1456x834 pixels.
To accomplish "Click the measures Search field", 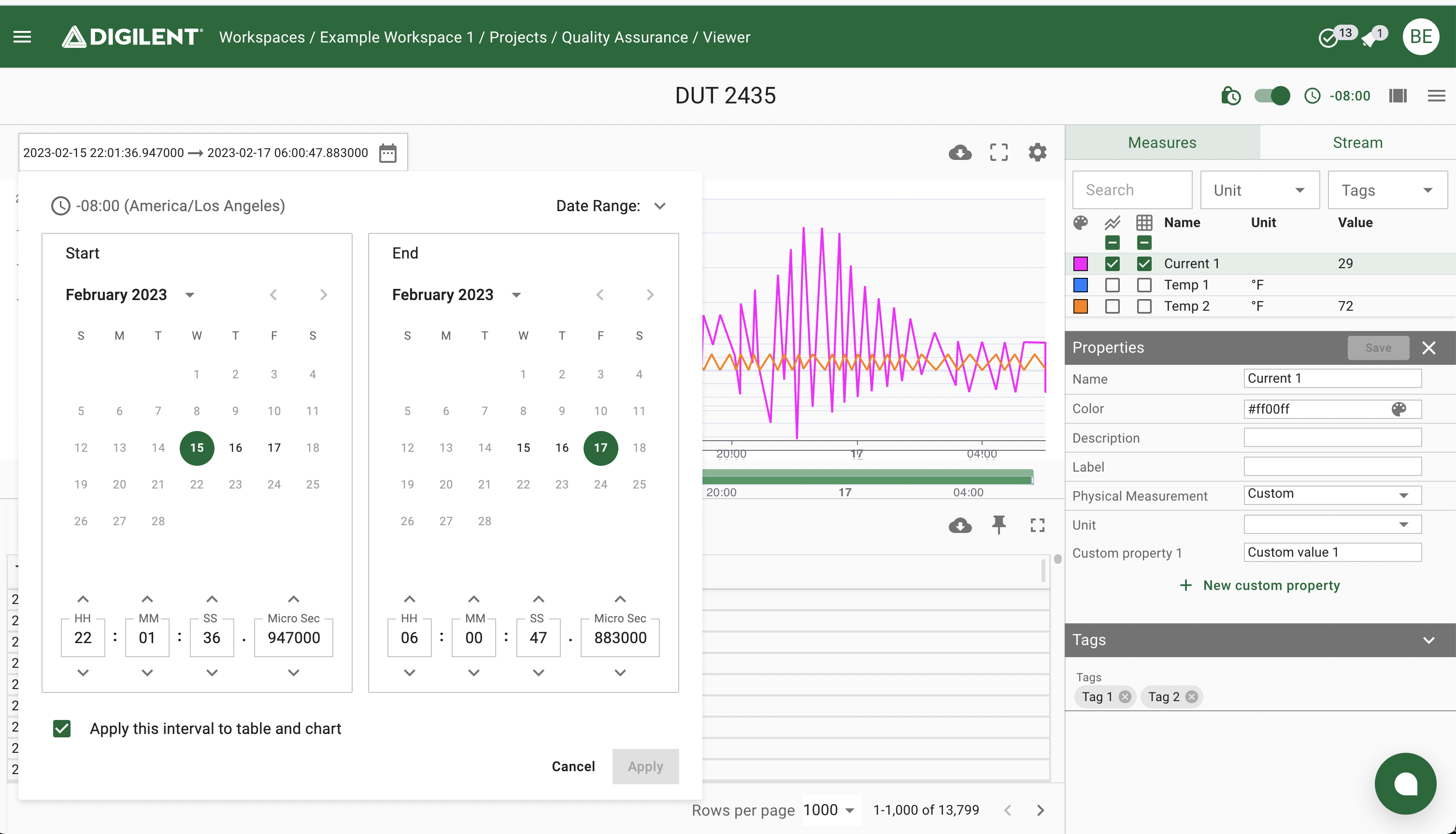I will 1132,190.
